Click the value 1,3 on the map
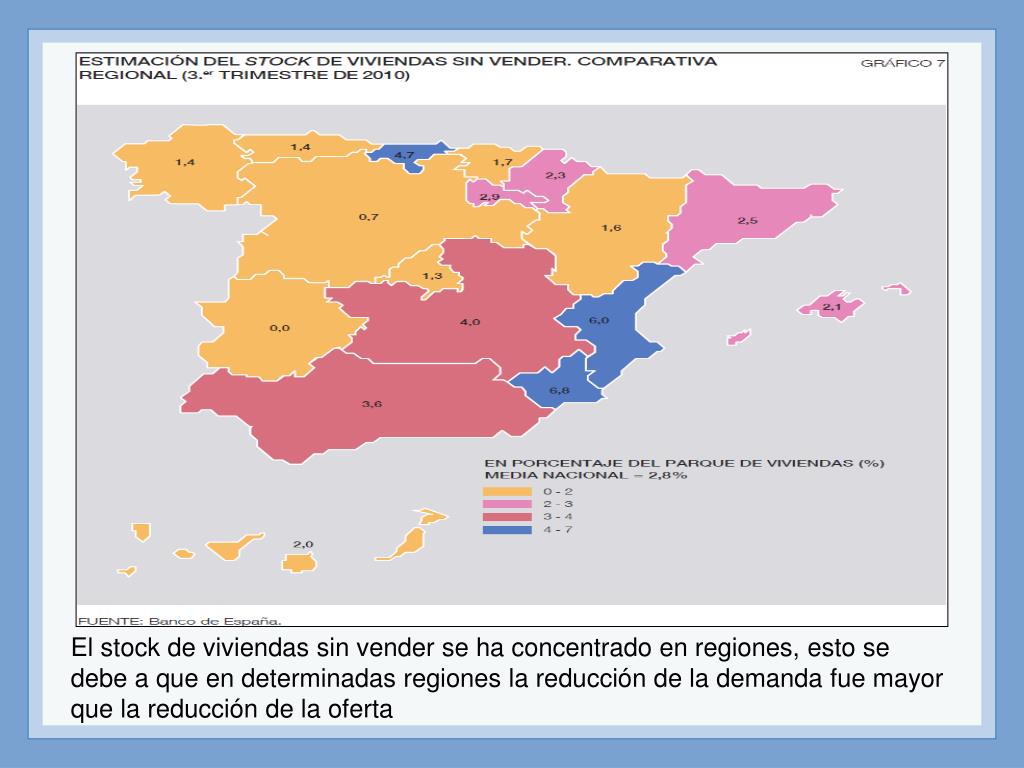 point(432,276)
